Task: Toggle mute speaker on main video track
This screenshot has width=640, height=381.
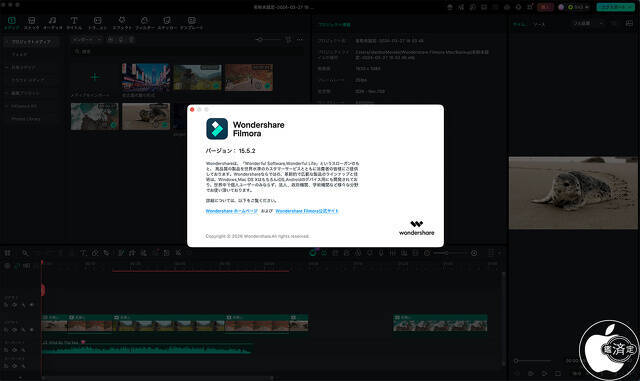Action: 32,330
